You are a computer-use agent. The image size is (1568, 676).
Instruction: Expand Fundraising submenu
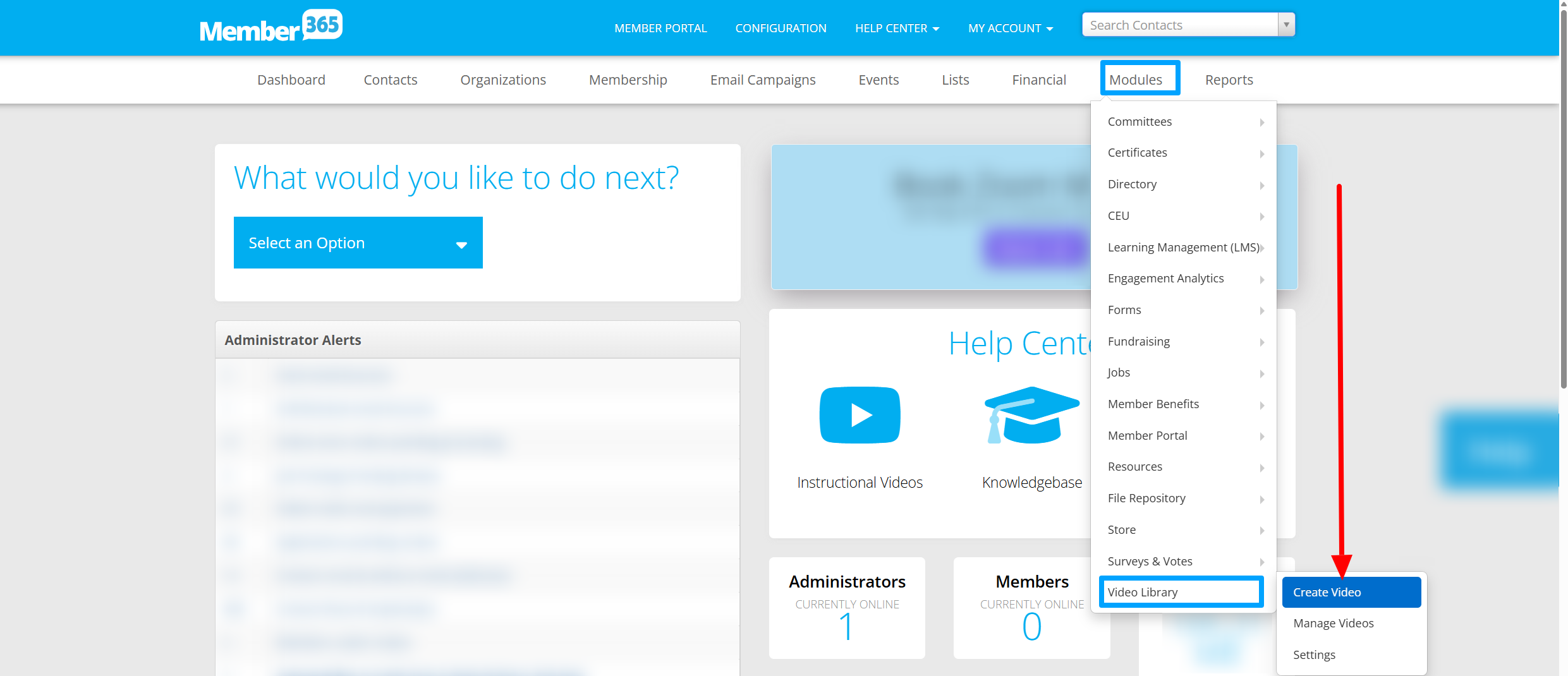(x=1183, y=342)
